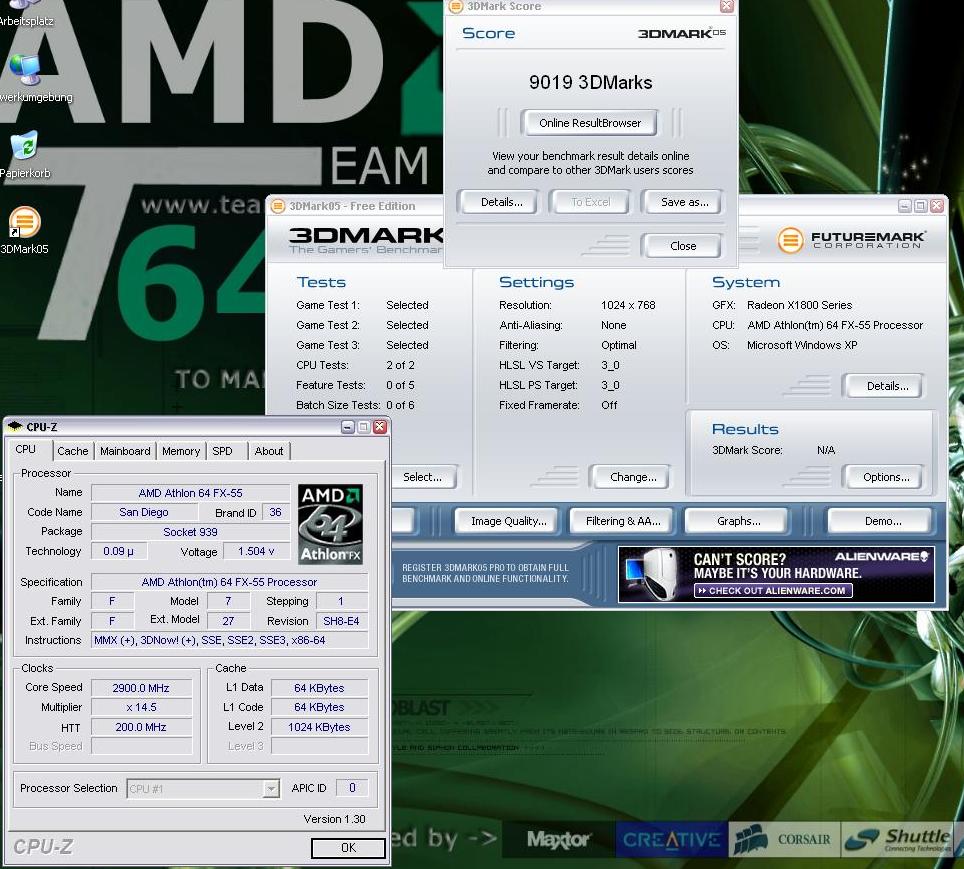
Task: Switch to the Cache tab in CPU-Z
Action: tap(73, 451)
